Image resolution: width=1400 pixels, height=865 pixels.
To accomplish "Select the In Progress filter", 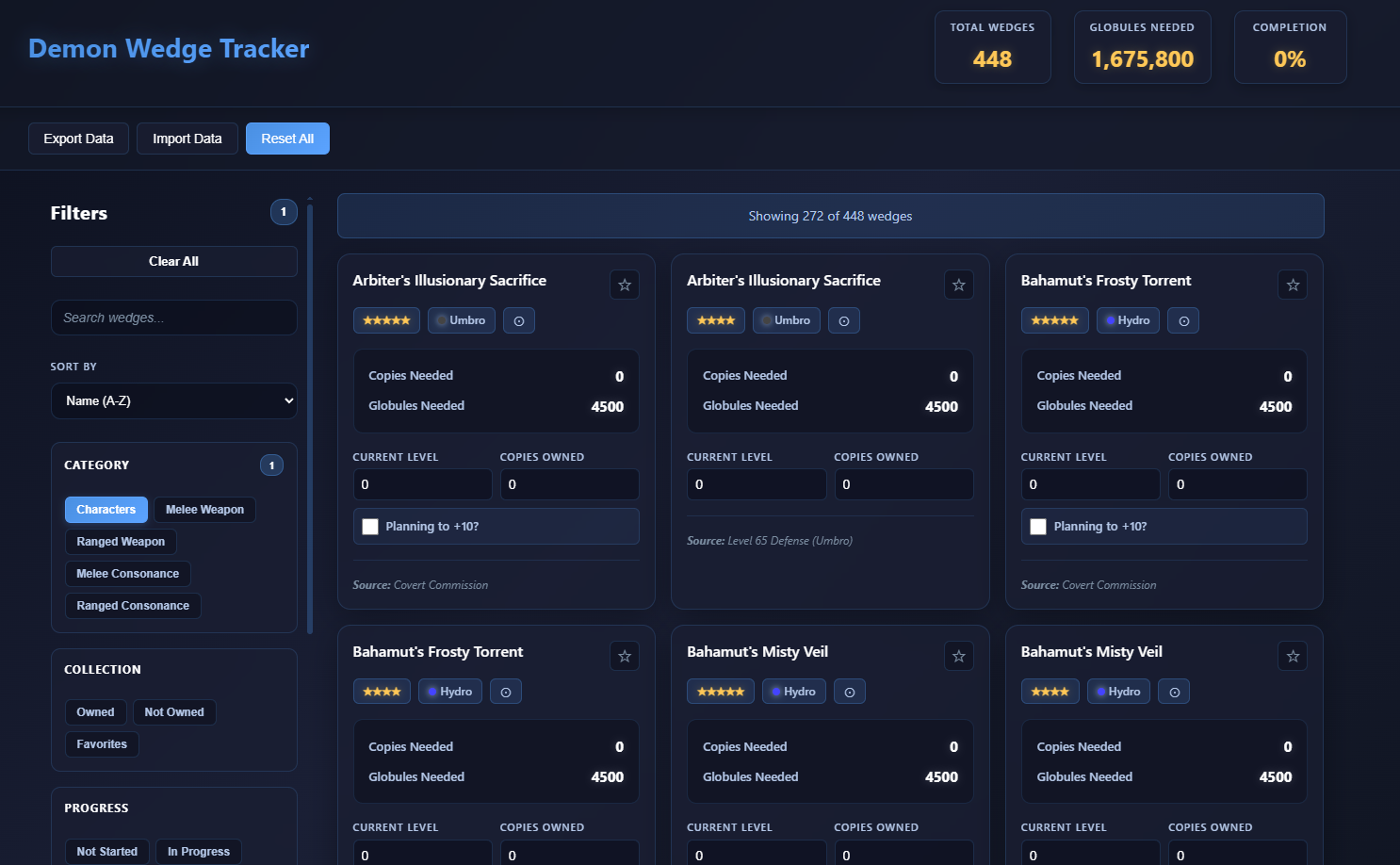I will click(199, 852).
